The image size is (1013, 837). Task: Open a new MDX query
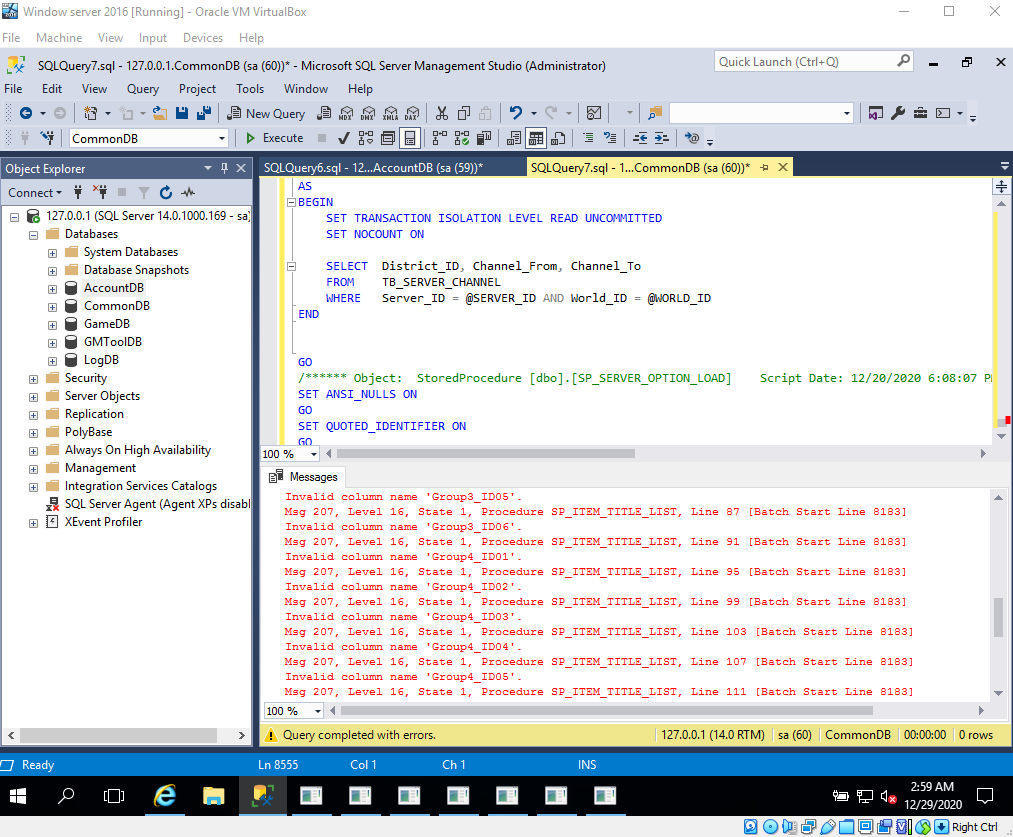pyautogui.click(x=346, y=114)
